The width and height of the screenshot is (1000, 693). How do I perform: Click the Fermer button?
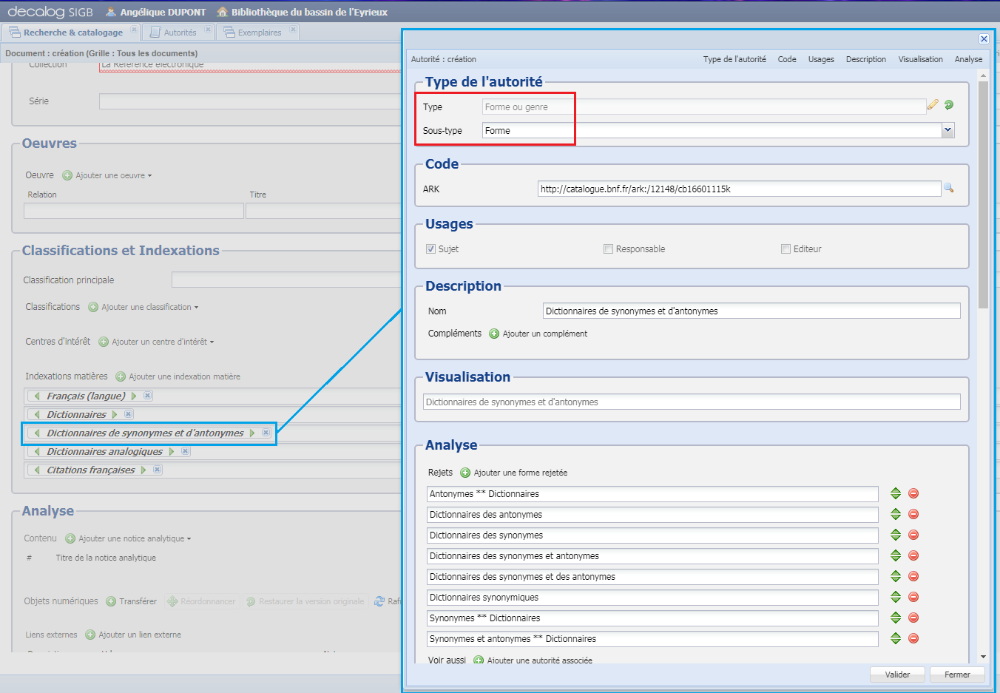coord(957,675)
